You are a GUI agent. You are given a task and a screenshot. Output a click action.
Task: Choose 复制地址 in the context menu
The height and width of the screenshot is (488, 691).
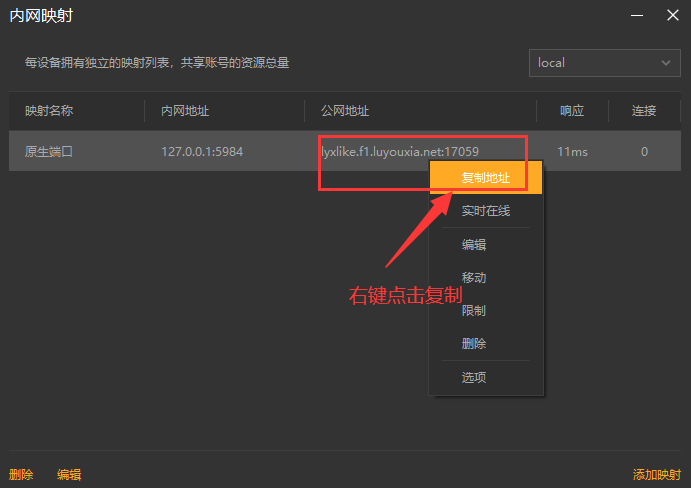pos(486,177)
